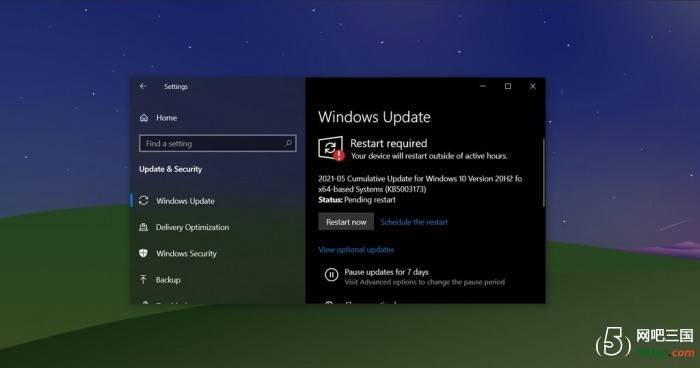Click the Windows Update page title
The width and height of the screenshot is (700, 368).
[x=374, y=117]
